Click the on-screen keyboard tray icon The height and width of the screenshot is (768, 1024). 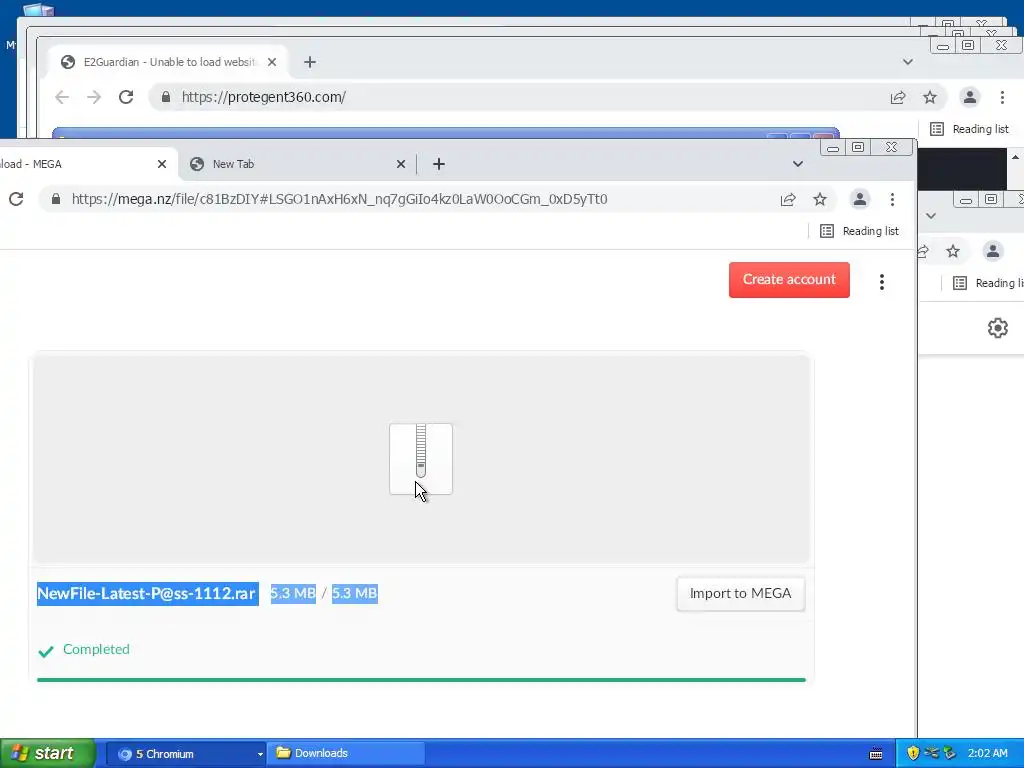point(876,754)
